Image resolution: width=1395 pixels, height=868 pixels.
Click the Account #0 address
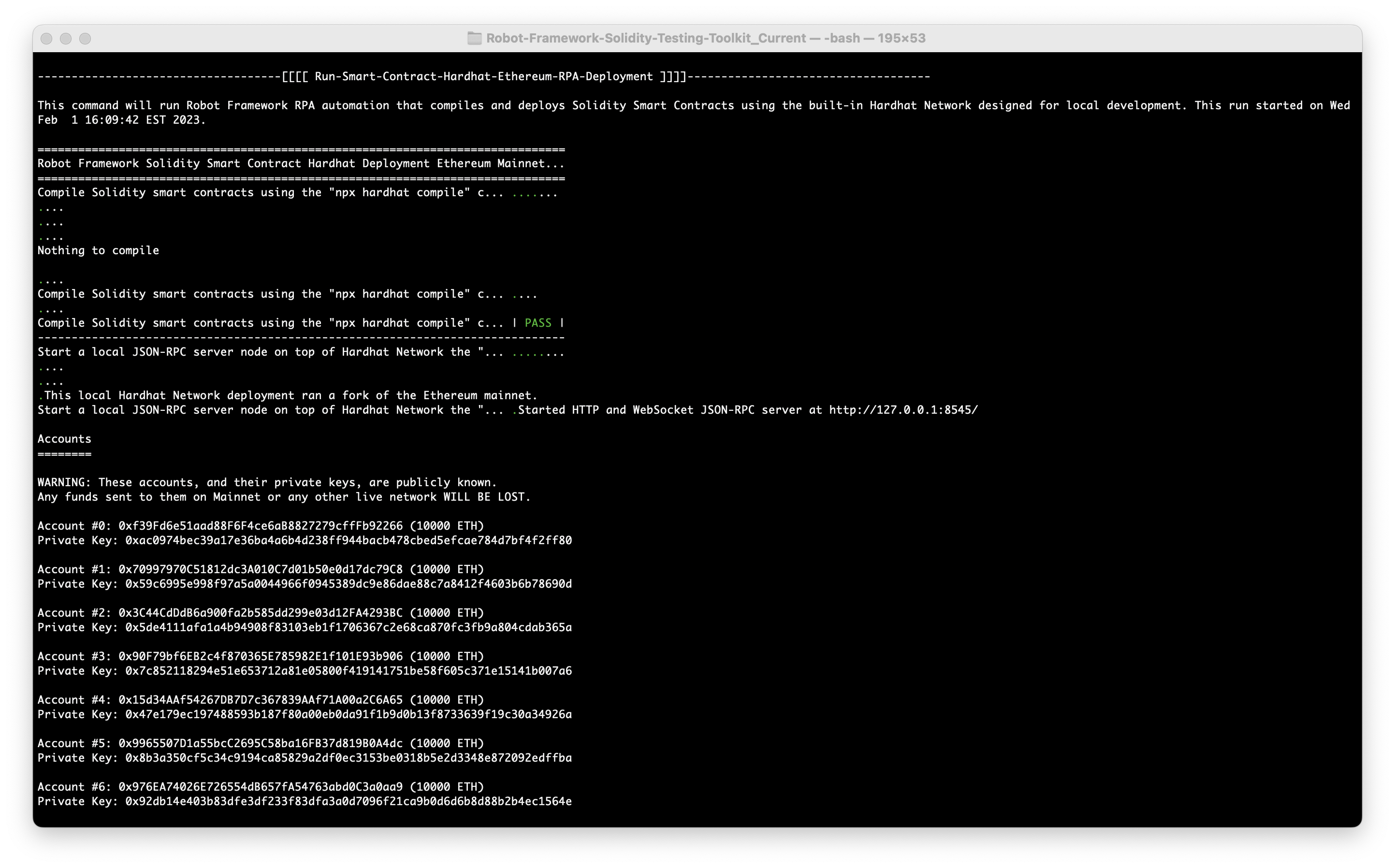tap(260, 526)
